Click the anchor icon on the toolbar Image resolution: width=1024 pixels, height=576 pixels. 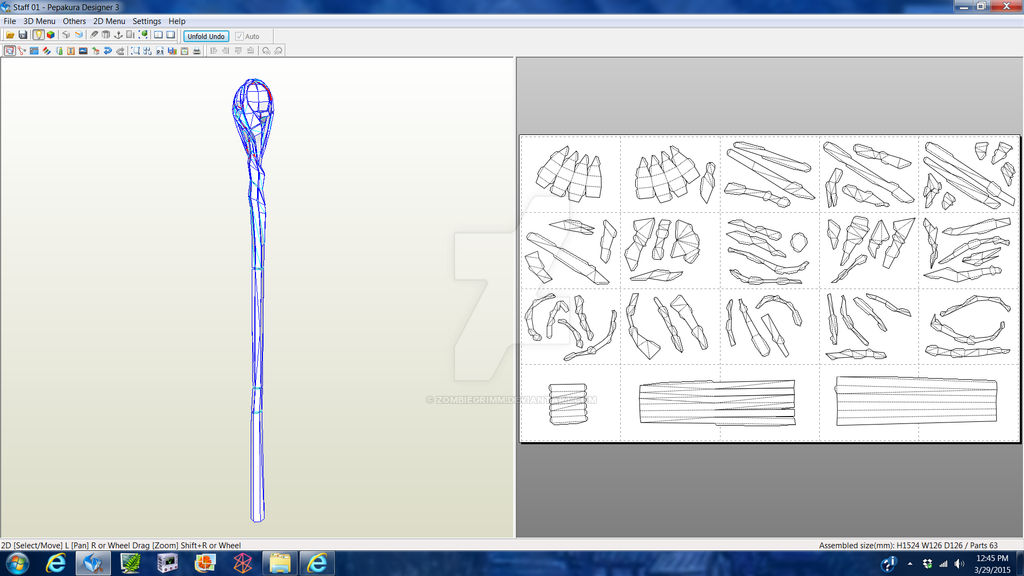pyautogui.click(x=118, y=34)
